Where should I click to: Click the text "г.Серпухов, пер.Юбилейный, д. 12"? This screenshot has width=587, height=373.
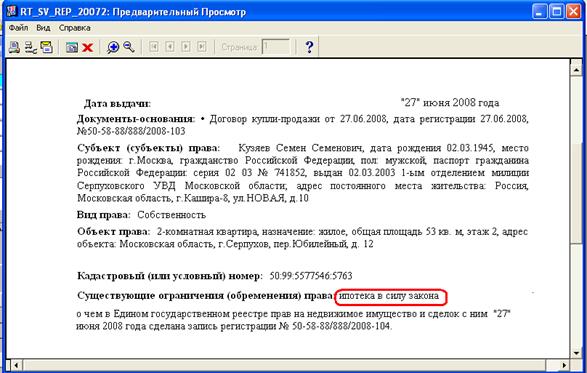296,244
